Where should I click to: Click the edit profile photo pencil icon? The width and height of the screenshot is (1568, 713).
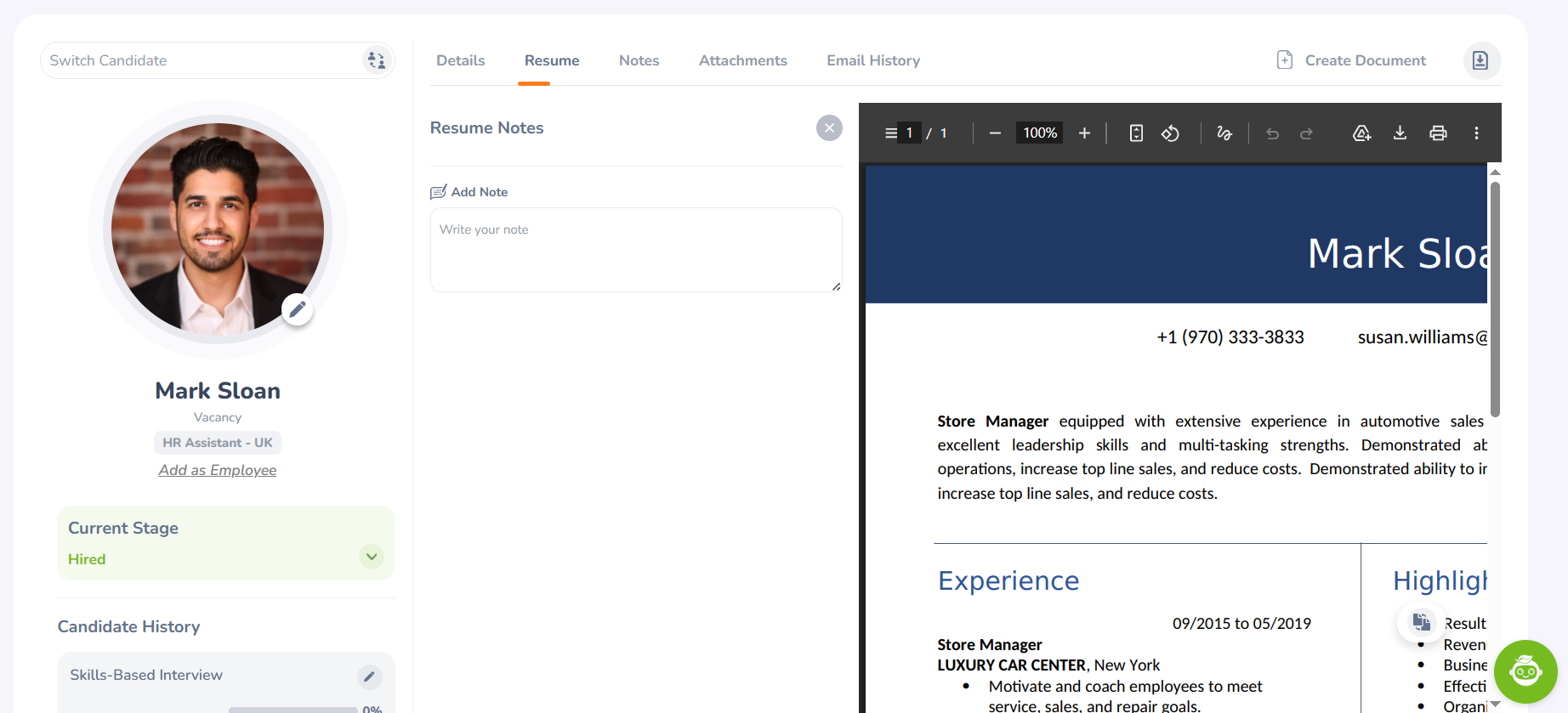click(297, 310)
